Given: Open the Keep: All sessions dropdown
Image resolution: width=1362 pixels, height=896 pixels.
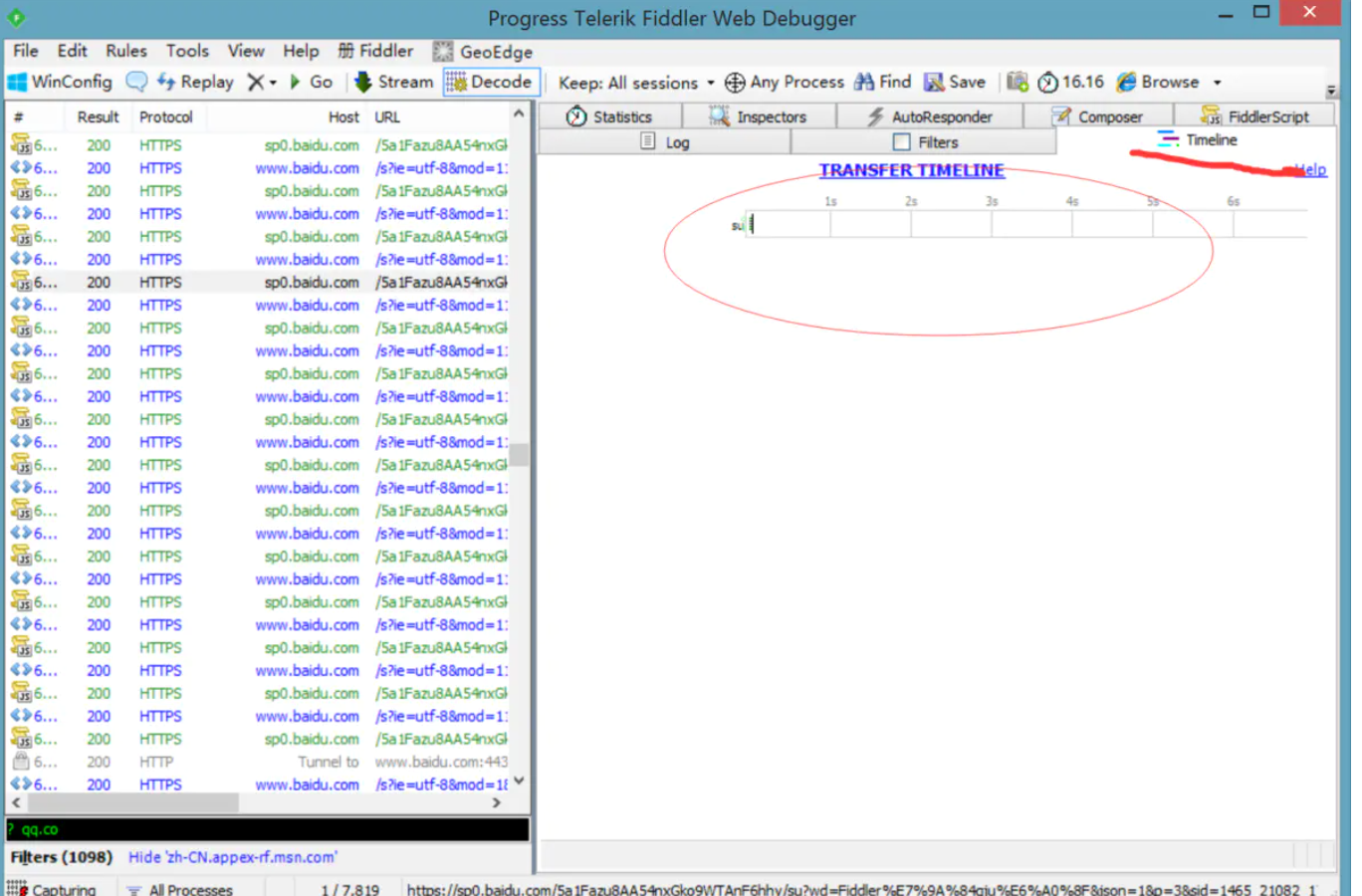Looking at the screenshot, I should pyautogui.click(x=636, y=83).
